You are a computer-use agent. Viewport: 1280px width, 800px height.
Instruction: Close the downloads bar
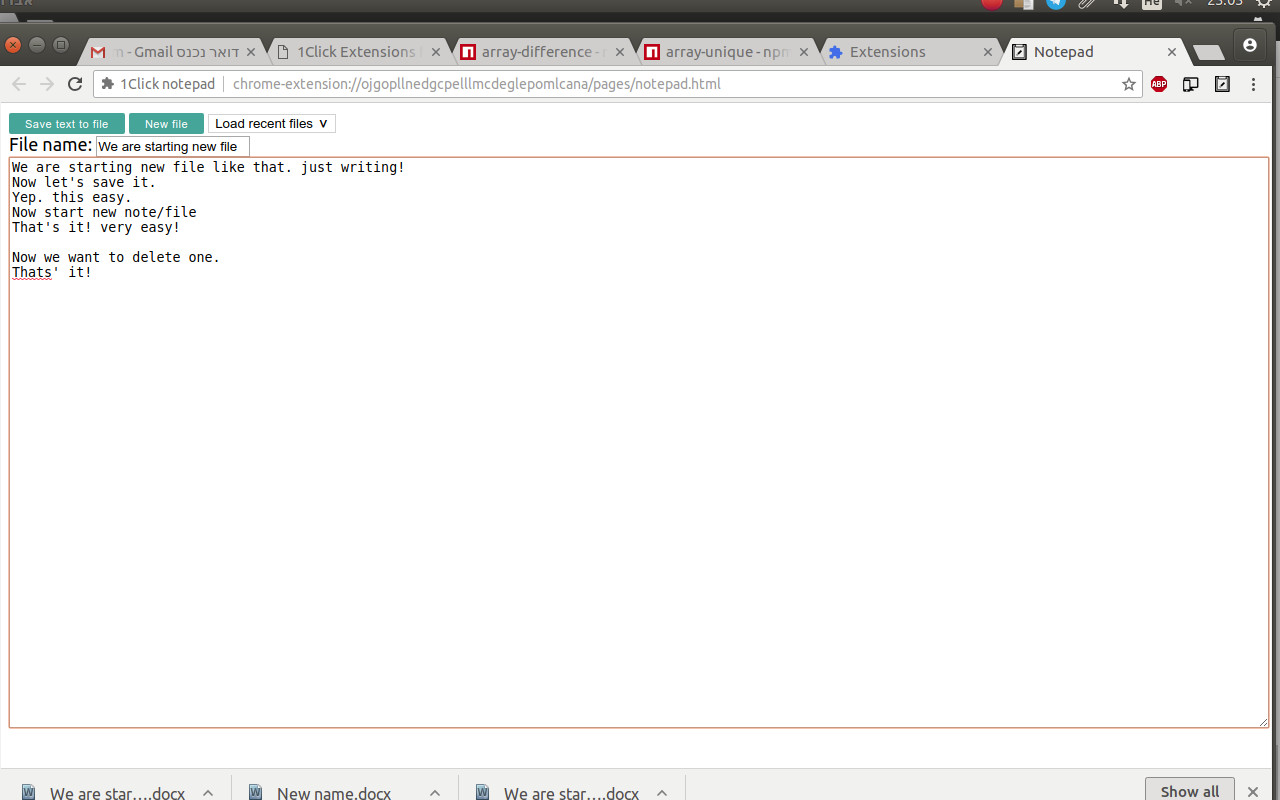click(1253, 791)
